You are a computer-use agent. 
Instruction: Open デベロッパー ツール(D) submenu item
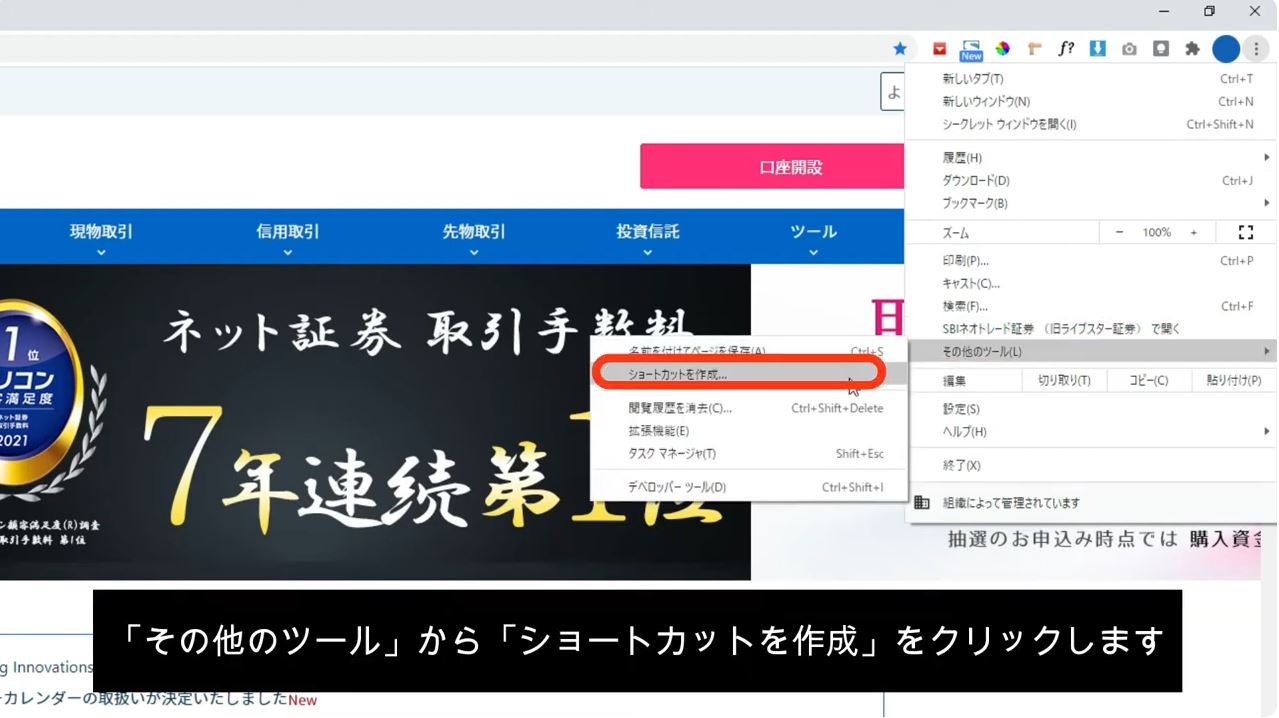click(x=748, y=488)
